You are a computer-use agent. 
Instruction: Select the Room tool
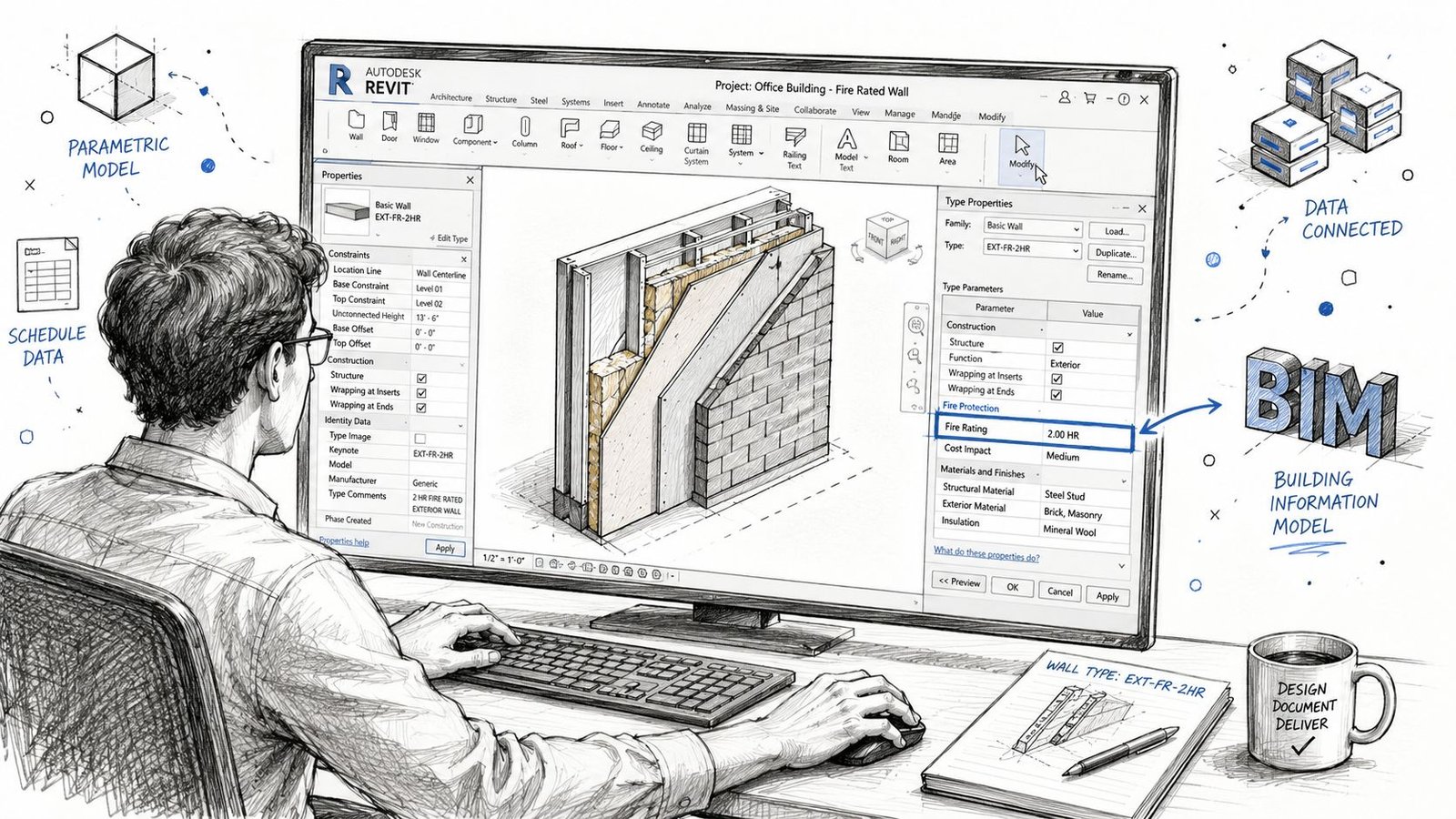pyautogui.click(x=898, y=147)
